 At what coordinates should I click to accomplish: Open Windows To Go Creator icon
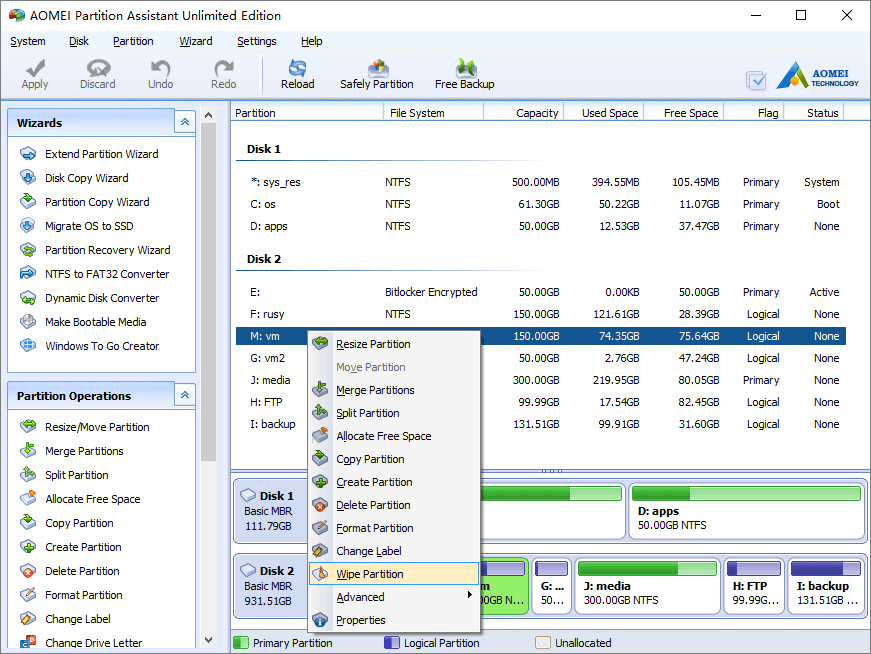tap(28, 346)
